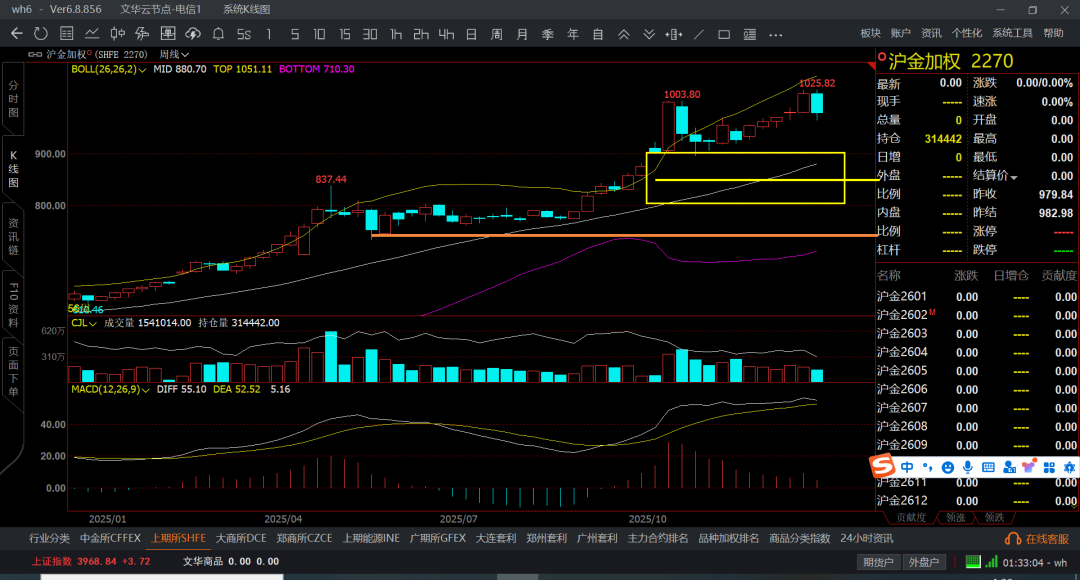
Task: Open the 24小时资讯 link
Action: 866,538
